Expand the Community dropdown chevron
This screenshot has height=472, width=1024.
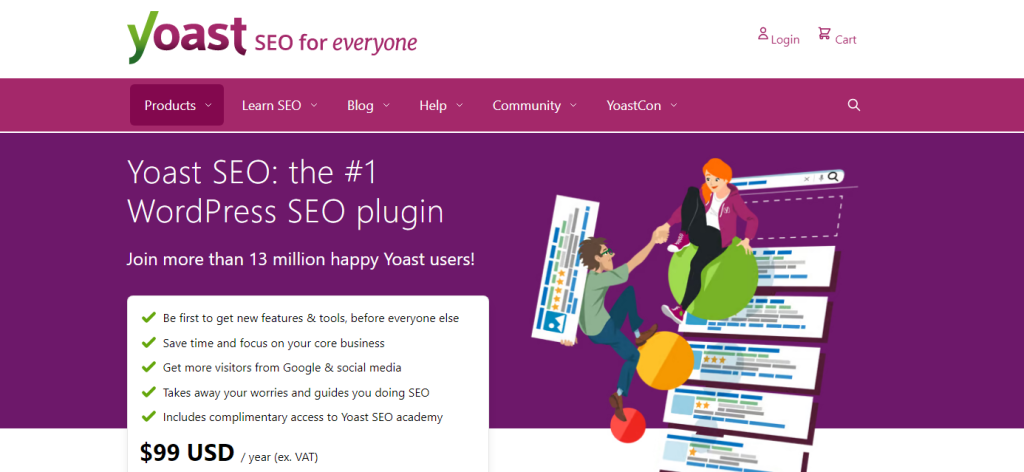(x=573, y=105)
